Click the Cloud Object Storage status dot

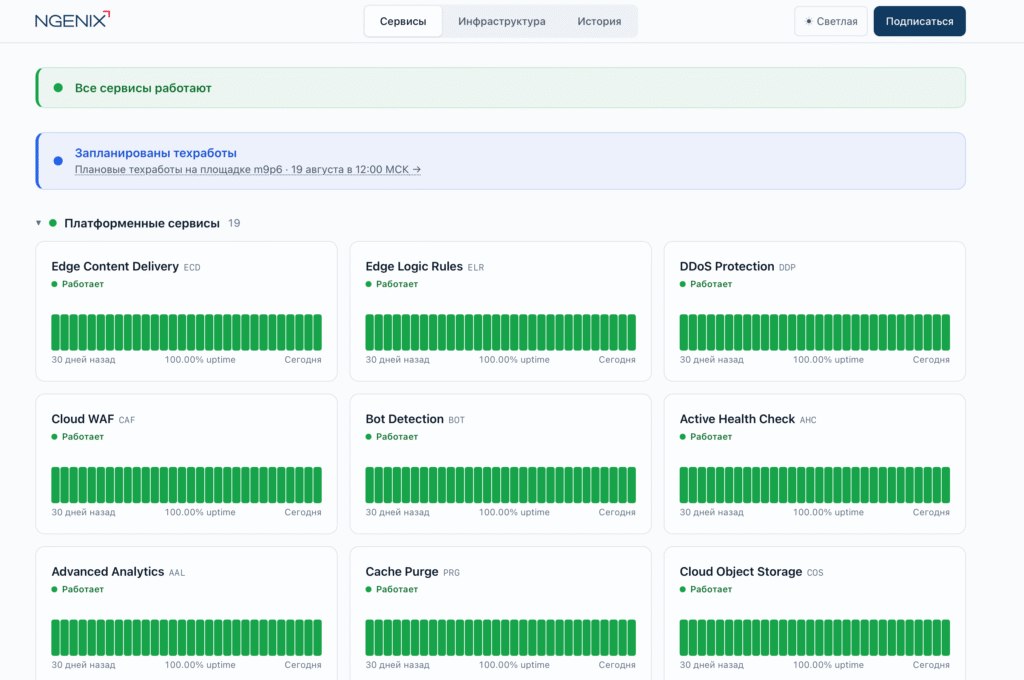pyautogui.click(x=683, y=589)
